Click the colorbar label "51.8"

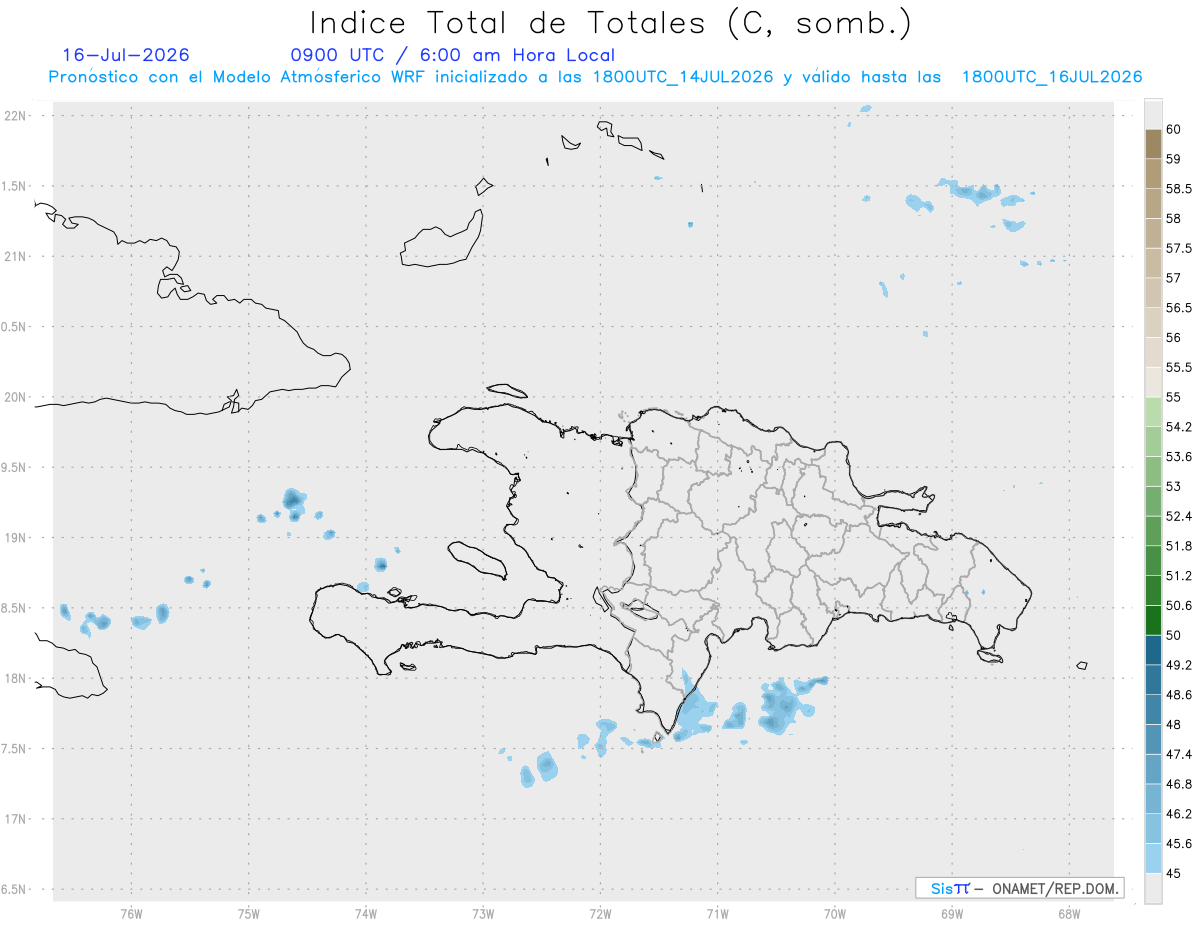(1179, 546)
